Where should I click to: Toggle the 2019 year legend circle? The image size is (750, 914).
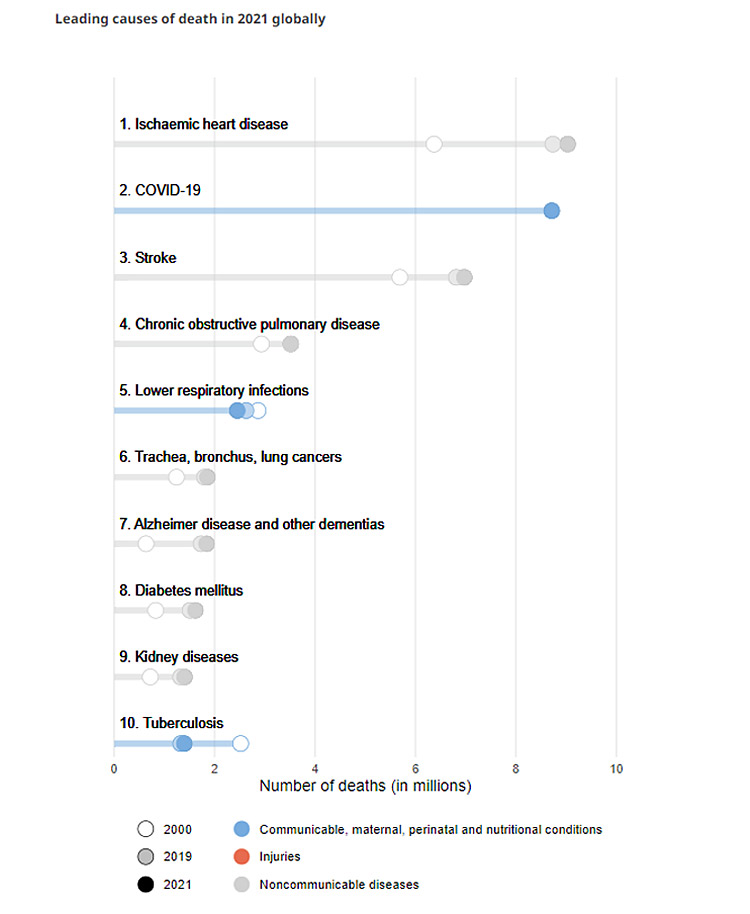(146, 857)
